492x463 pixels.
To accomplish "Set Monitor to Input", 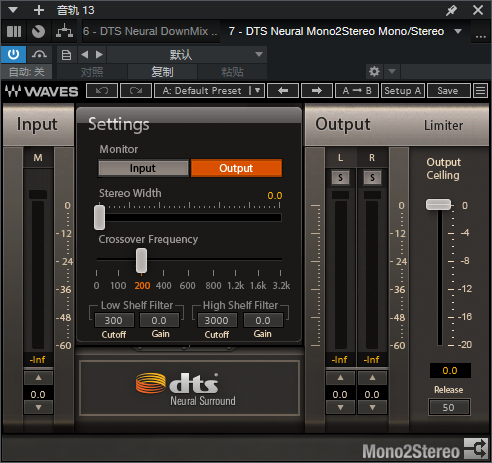I will pyautogui.click(x=143, y=168).
